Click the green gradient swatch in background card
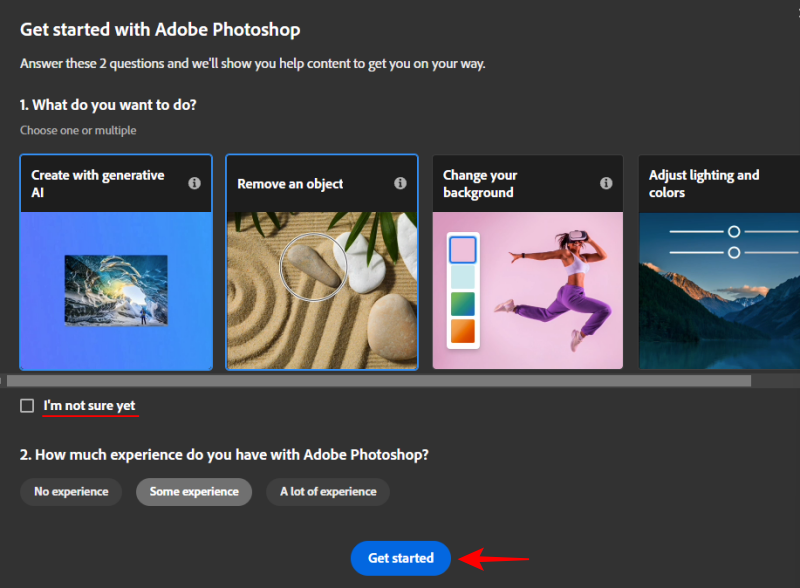This screenshot has height=588, width=800. point(463,304)
